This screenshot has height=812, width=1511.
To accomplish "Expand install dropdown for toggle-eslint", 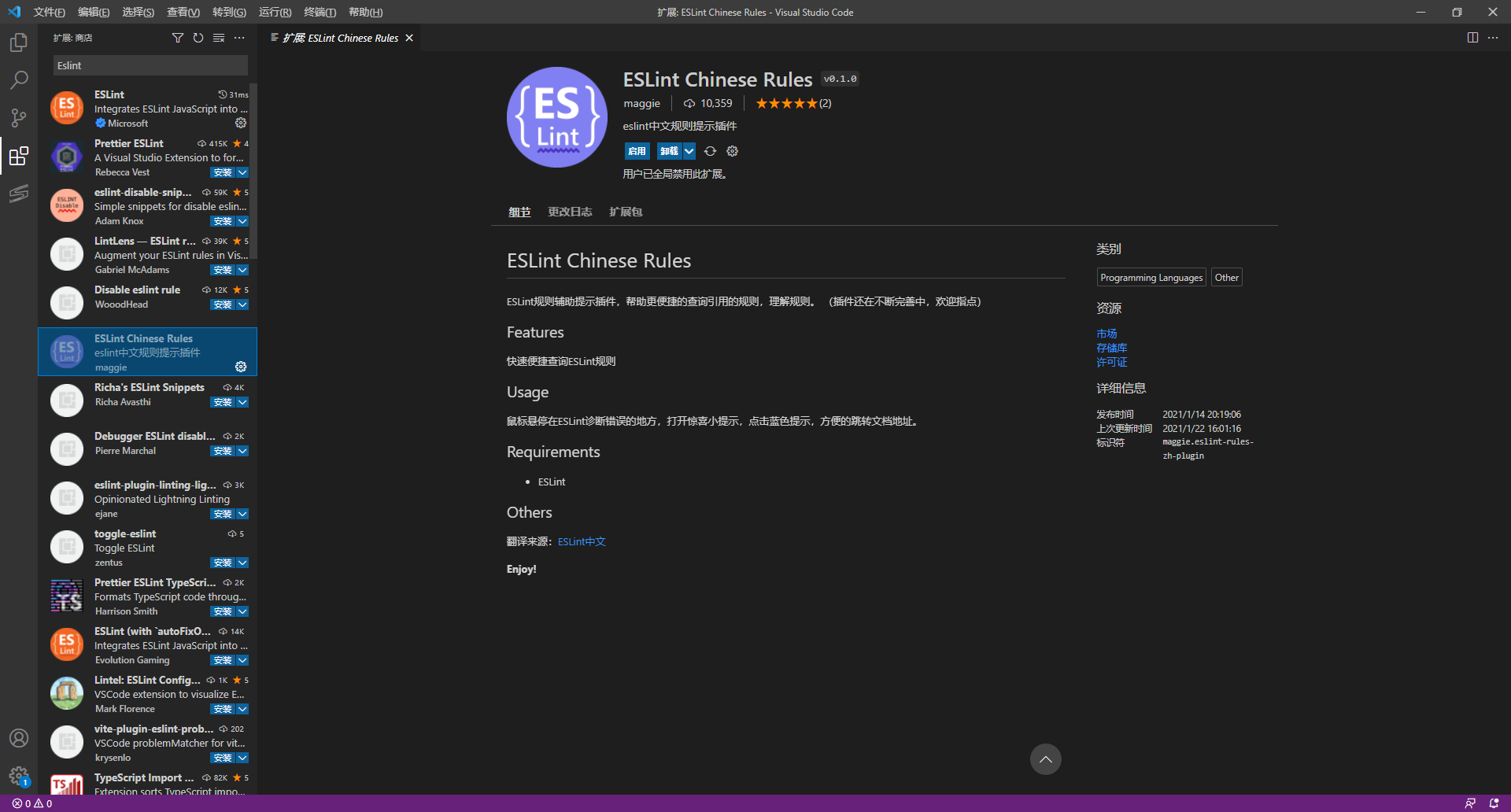I will click(242, 563).
